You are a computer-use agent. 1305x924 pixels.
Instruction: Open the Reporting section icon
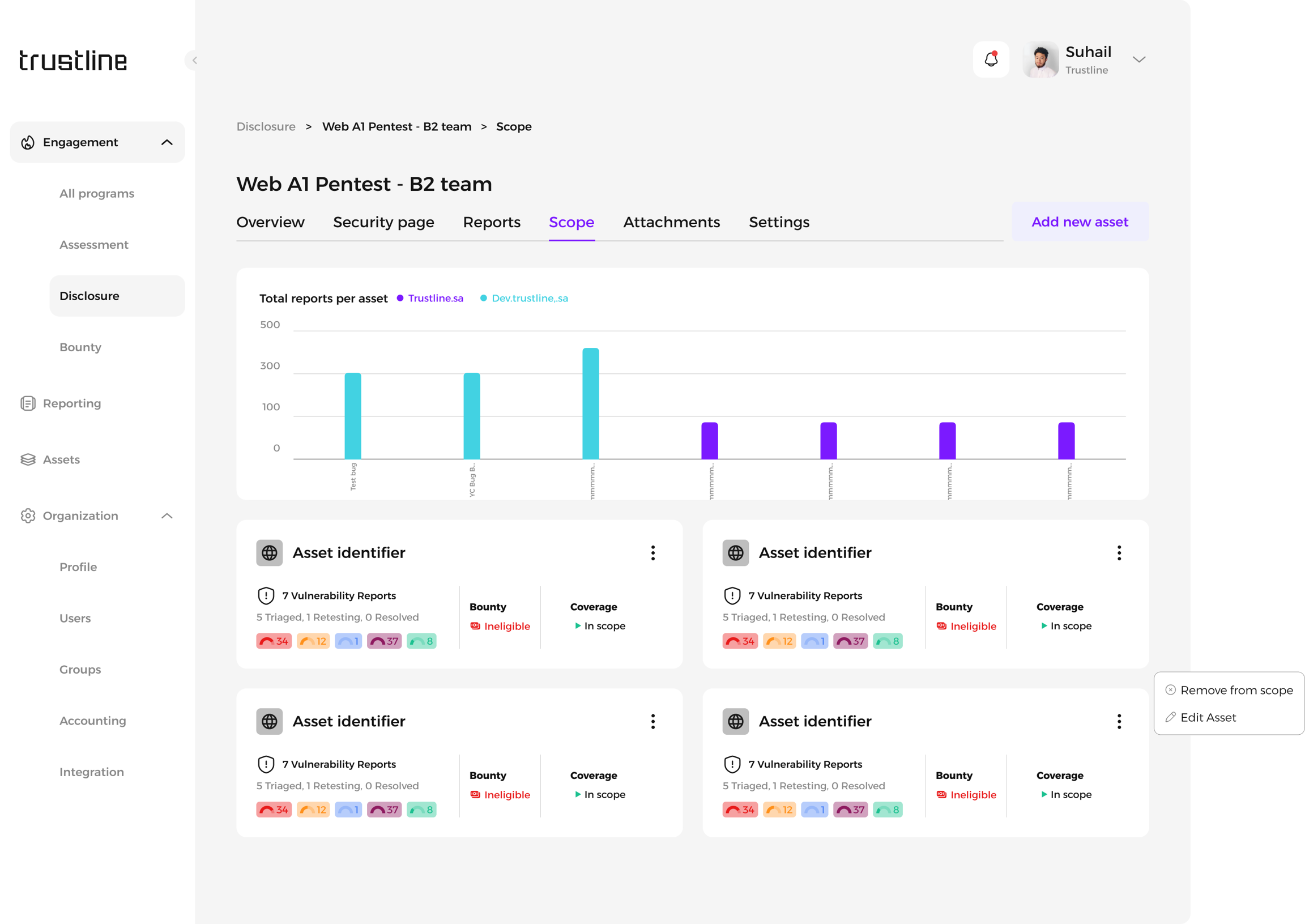27,403
